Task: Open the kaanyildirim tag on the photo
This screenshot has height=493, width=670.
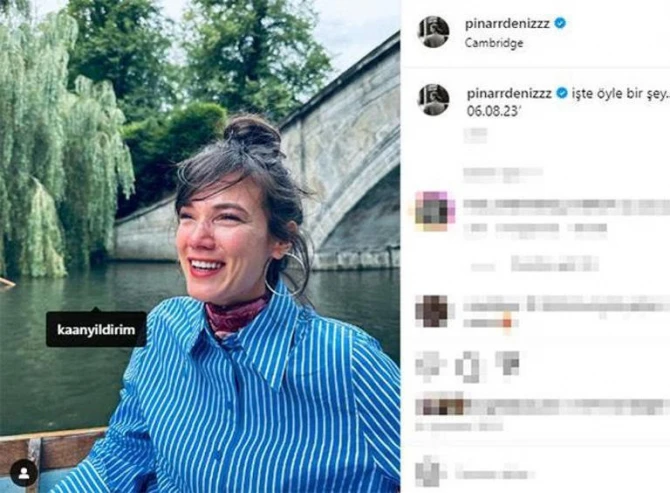Action: coord(96,329)
